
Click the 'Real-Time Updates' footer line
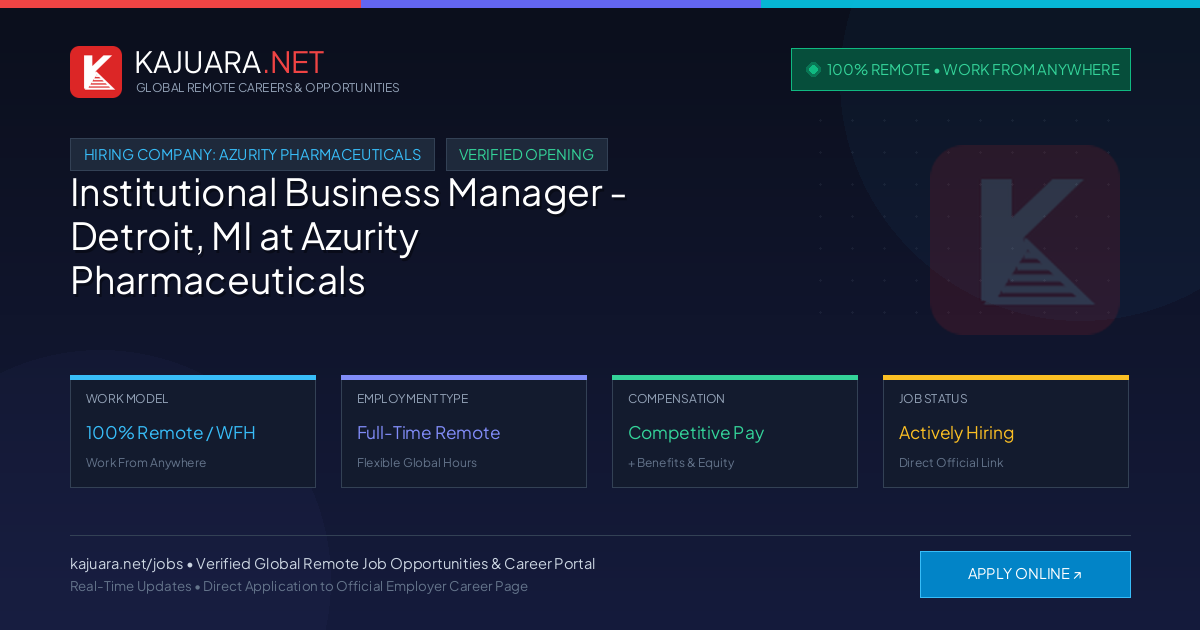(299, 586)
